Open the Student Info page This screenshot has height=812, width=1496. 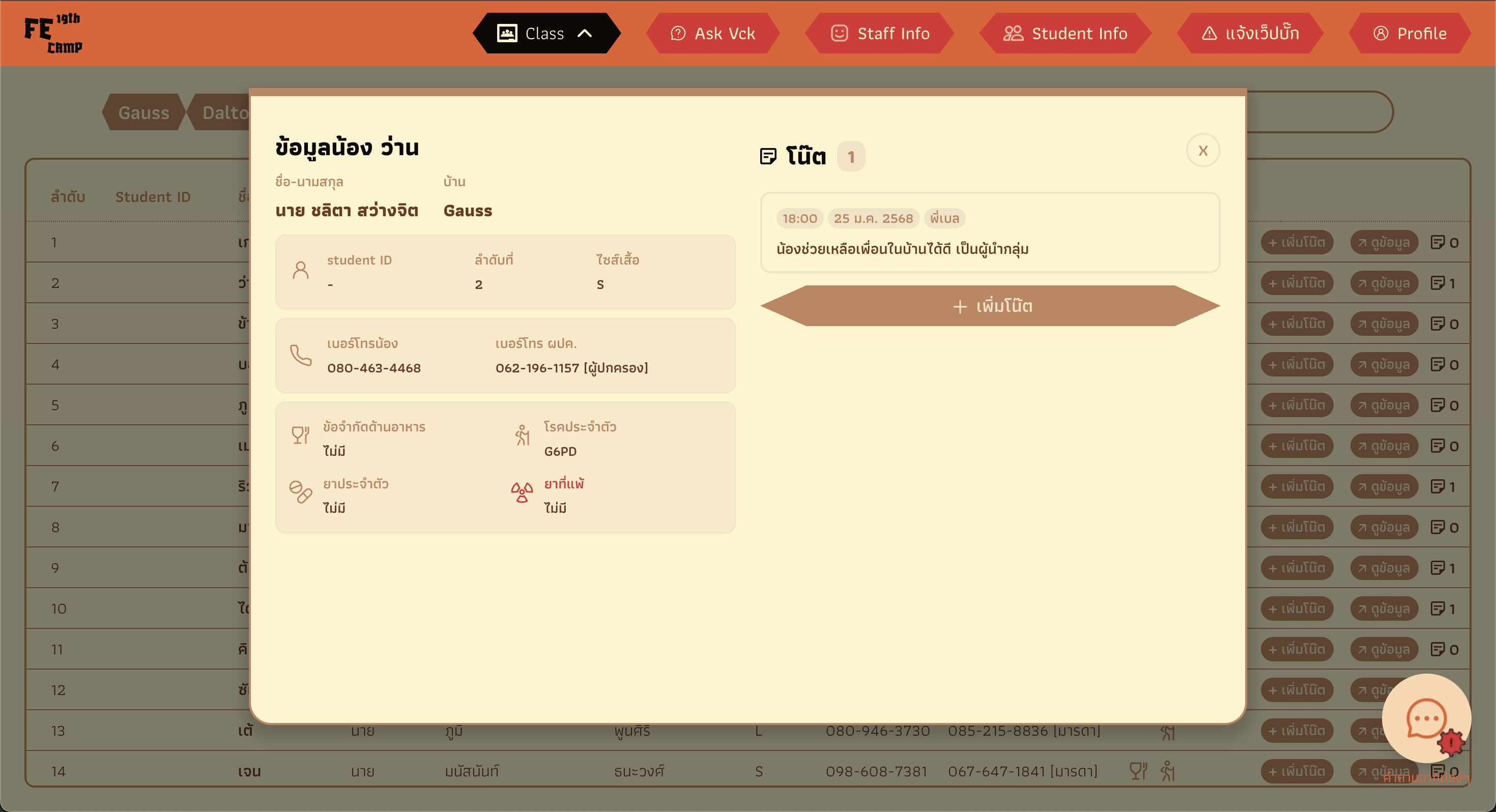[1065, 33]
